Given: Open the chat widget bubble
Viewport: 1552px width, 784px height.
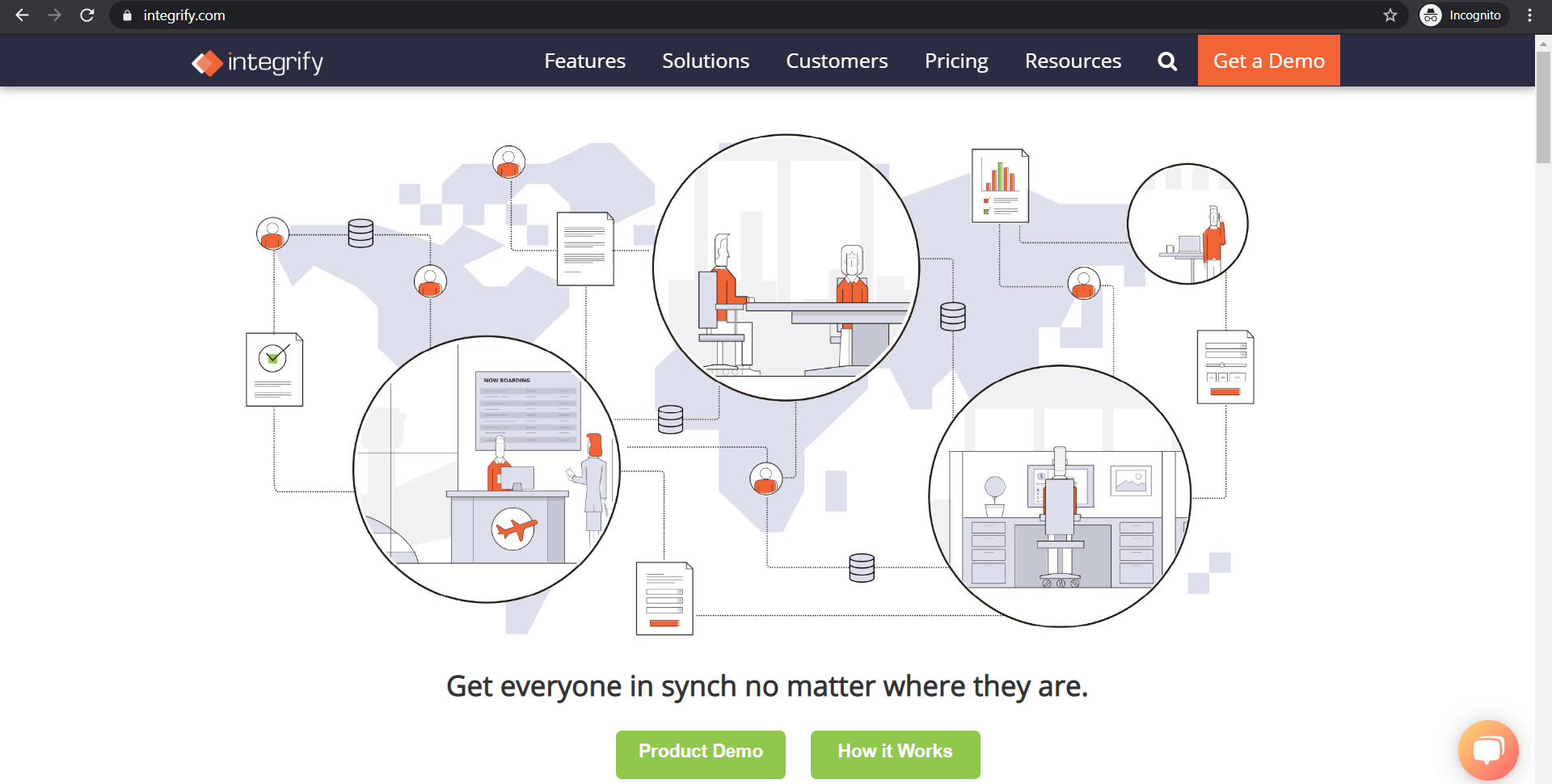Looking at the screenshot, I should [1488, 750].
